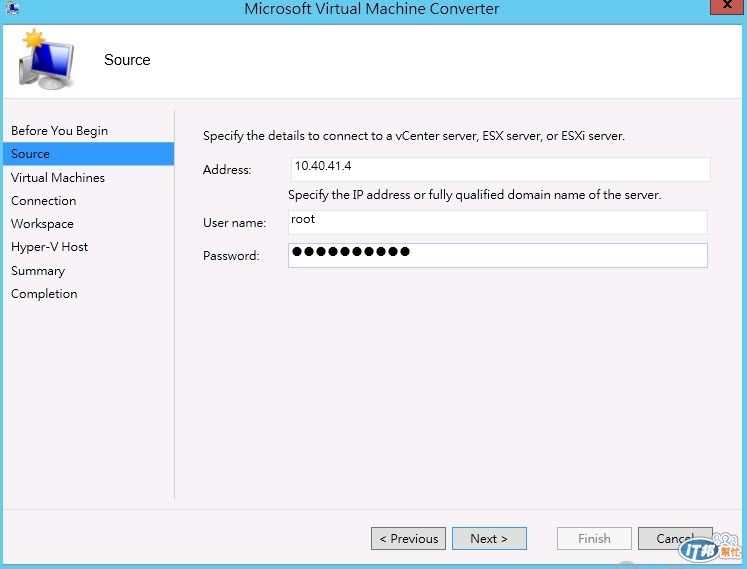Screen dimensions: 747x569
Task: Click the application icon in title bar
Action: tap(12, 8)
